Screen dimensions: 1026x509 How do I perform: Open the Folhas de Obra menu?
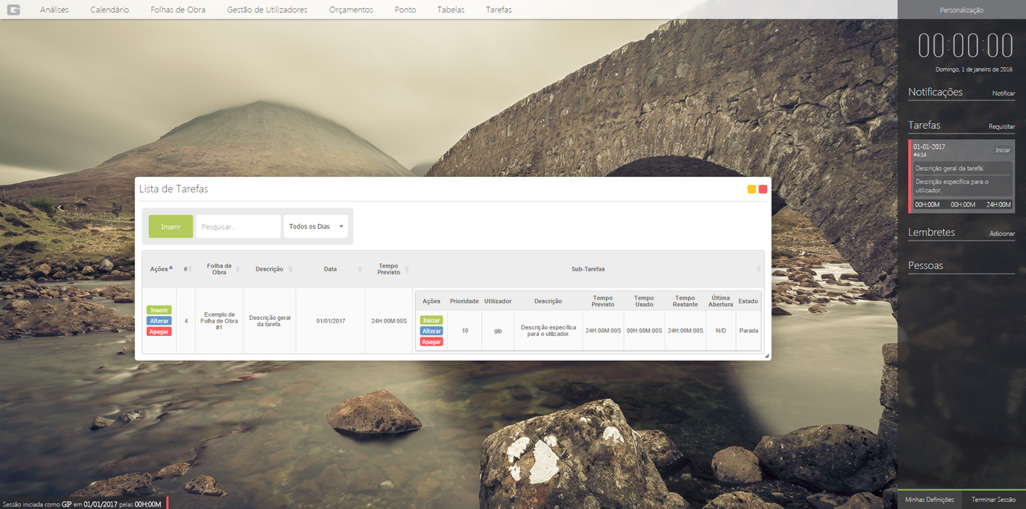click(x=178, y=10)
